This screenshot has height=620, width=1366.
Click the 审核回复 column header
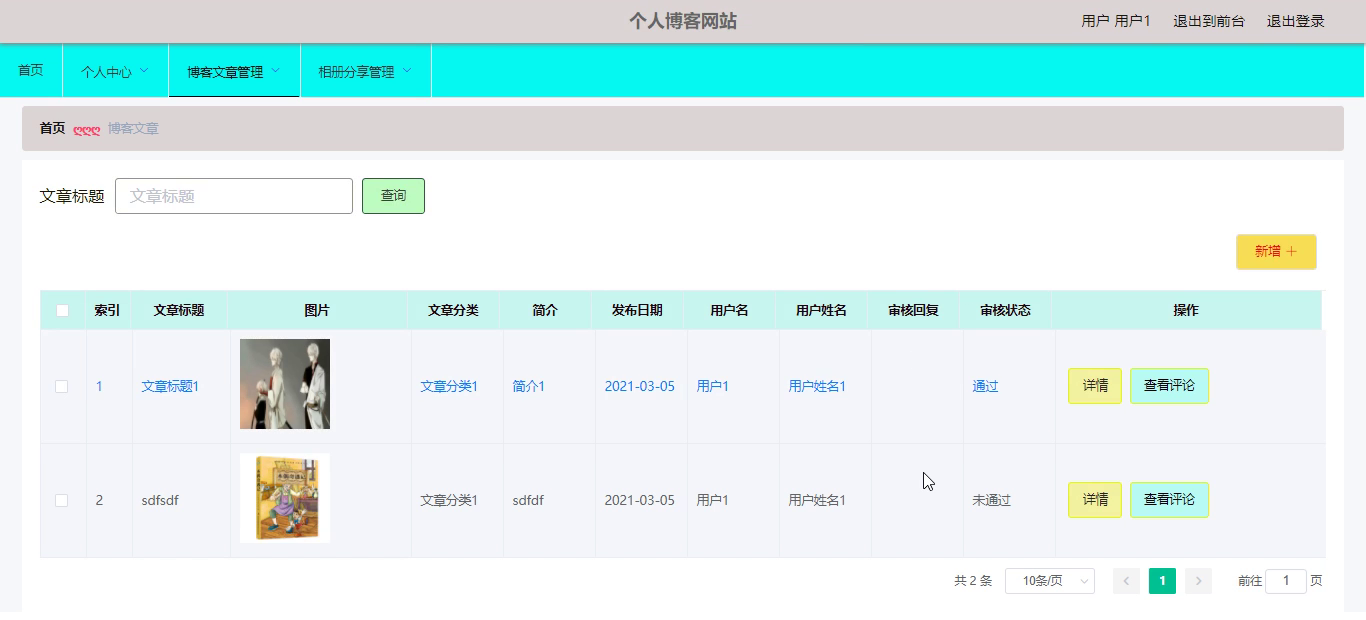913,310
